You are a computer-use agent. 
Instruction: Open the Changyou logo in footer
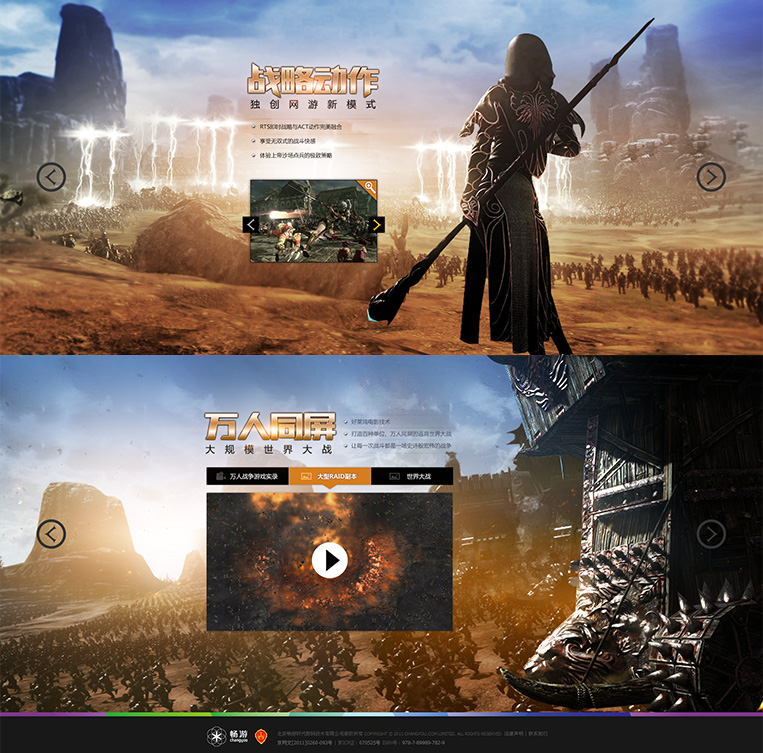tap(227, 737)
